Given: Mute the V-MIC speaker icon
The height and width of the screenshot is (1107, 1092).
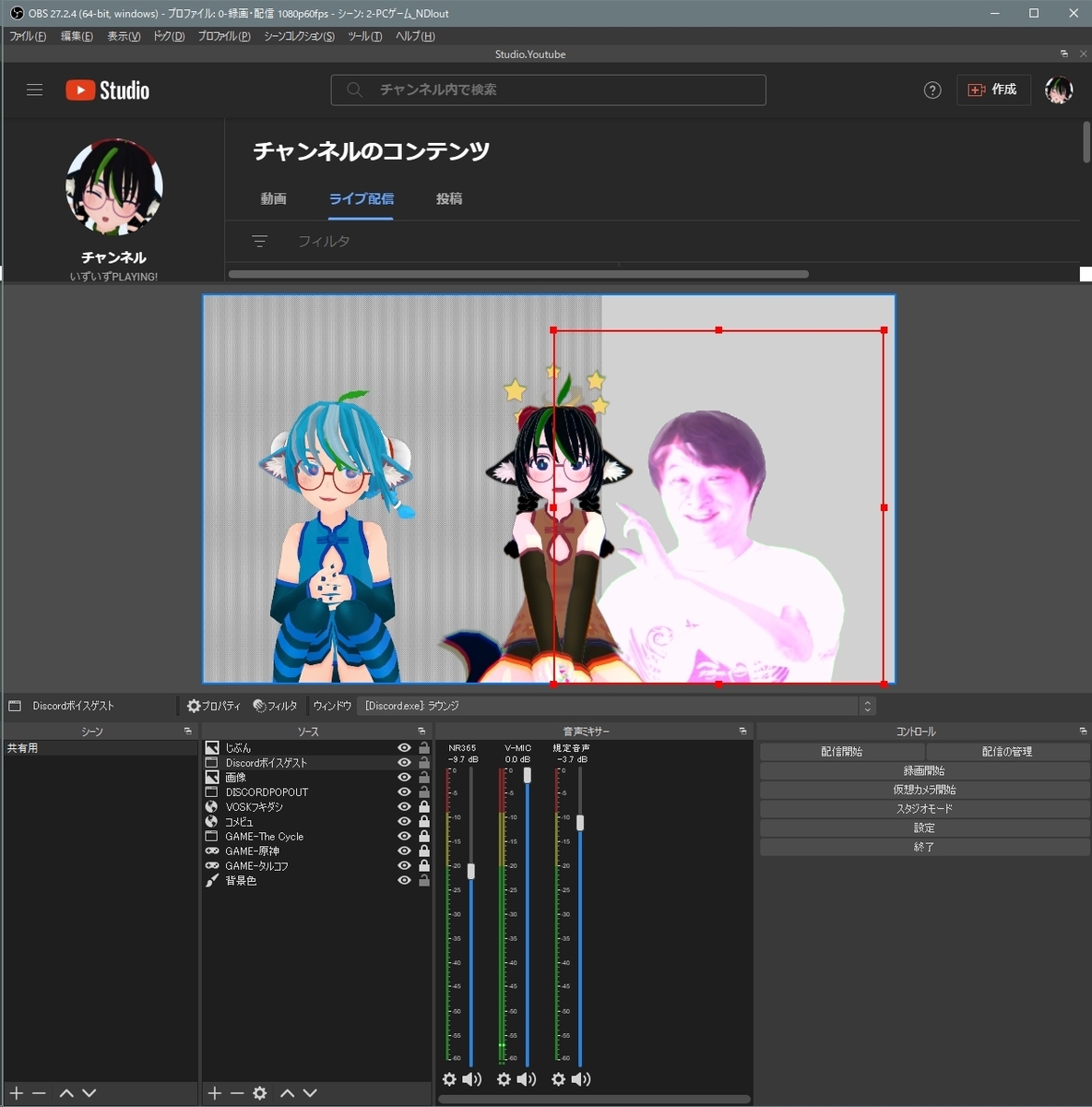Looking at the screenshot, I should click(x=527, y=1078).
